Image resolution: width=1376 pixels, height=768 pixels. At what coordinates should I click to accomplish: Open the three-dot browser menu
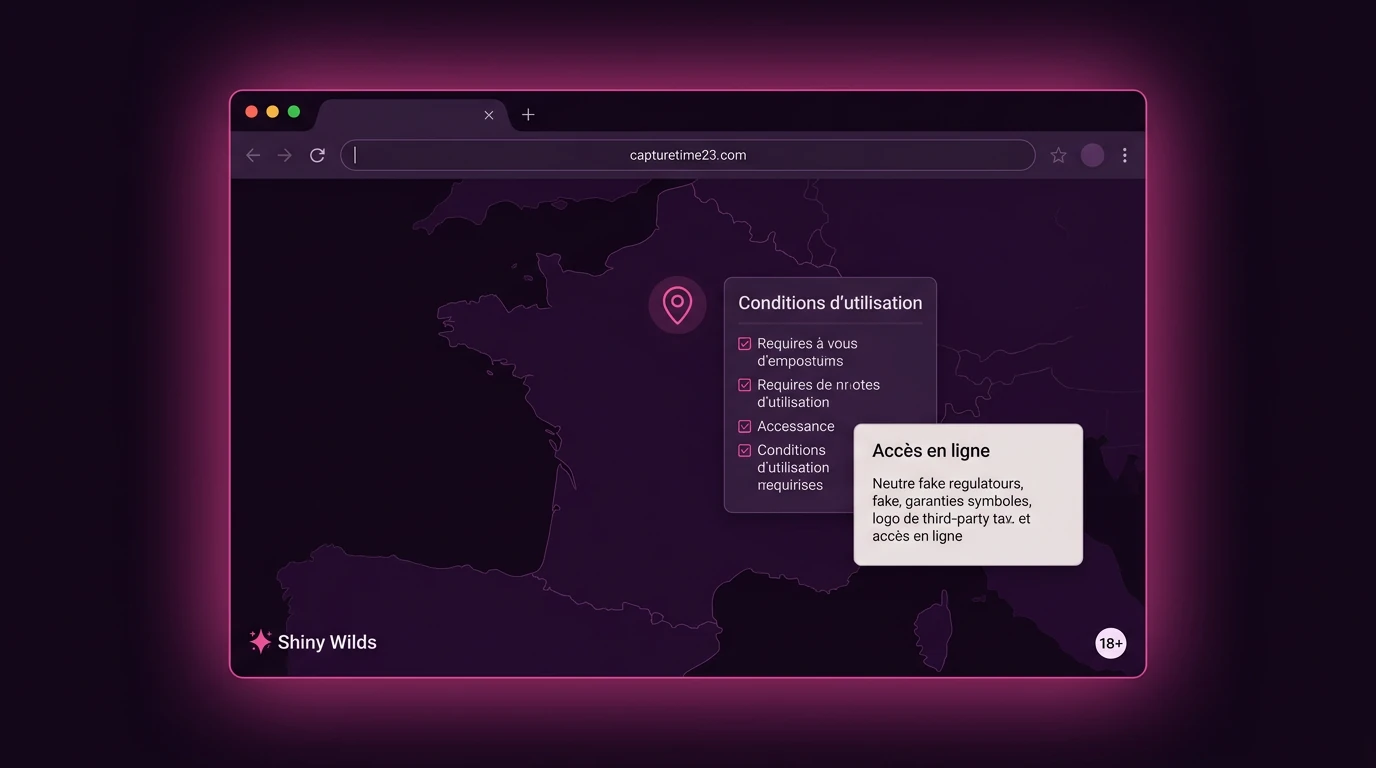click(1125, 155)
